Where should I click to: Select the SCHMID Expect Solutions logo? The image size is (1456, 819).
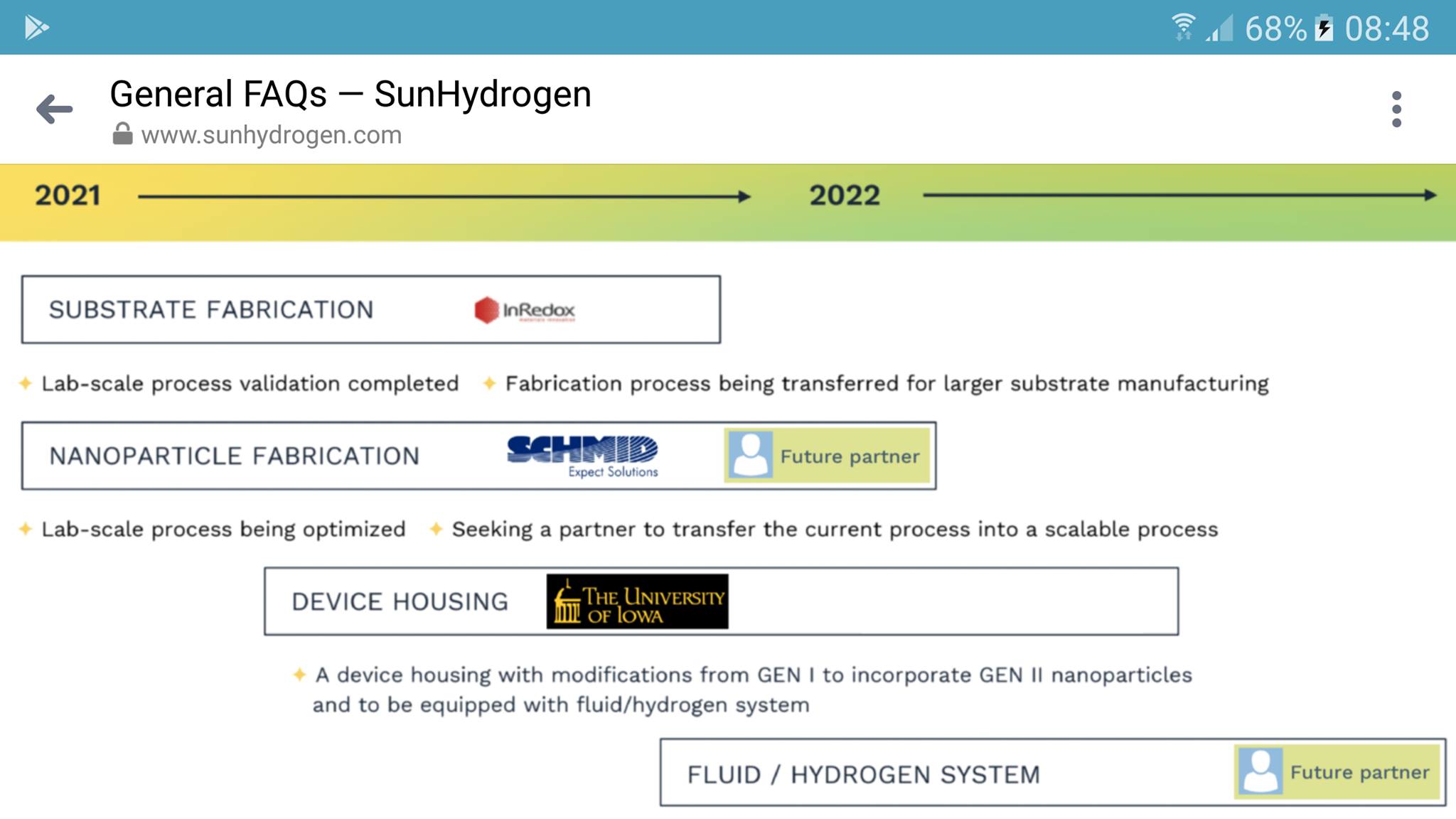583,455
